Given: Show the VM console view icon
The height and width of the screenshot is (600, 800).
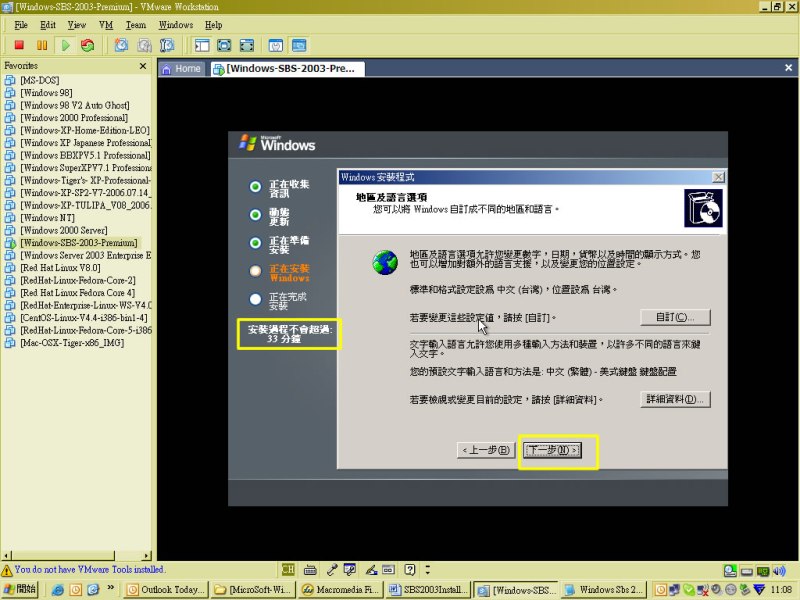Looking at the screenshot, I should click(x=299, y=45).
